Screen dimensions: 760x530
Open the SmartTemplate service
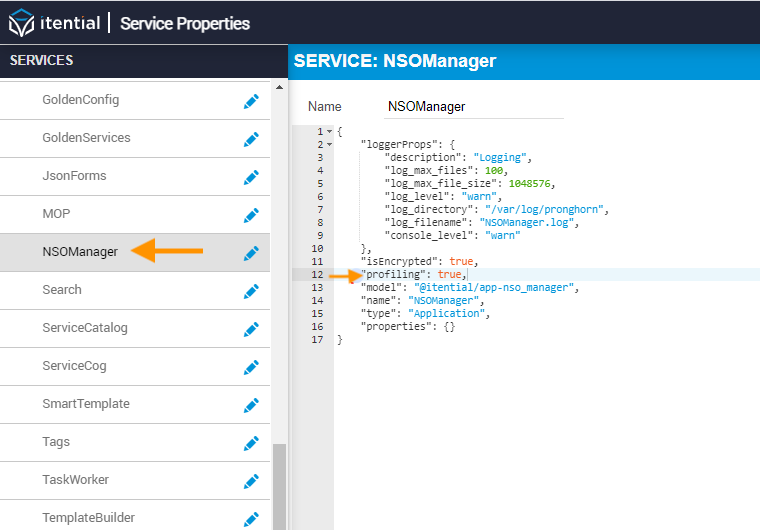tap(135, 404)
